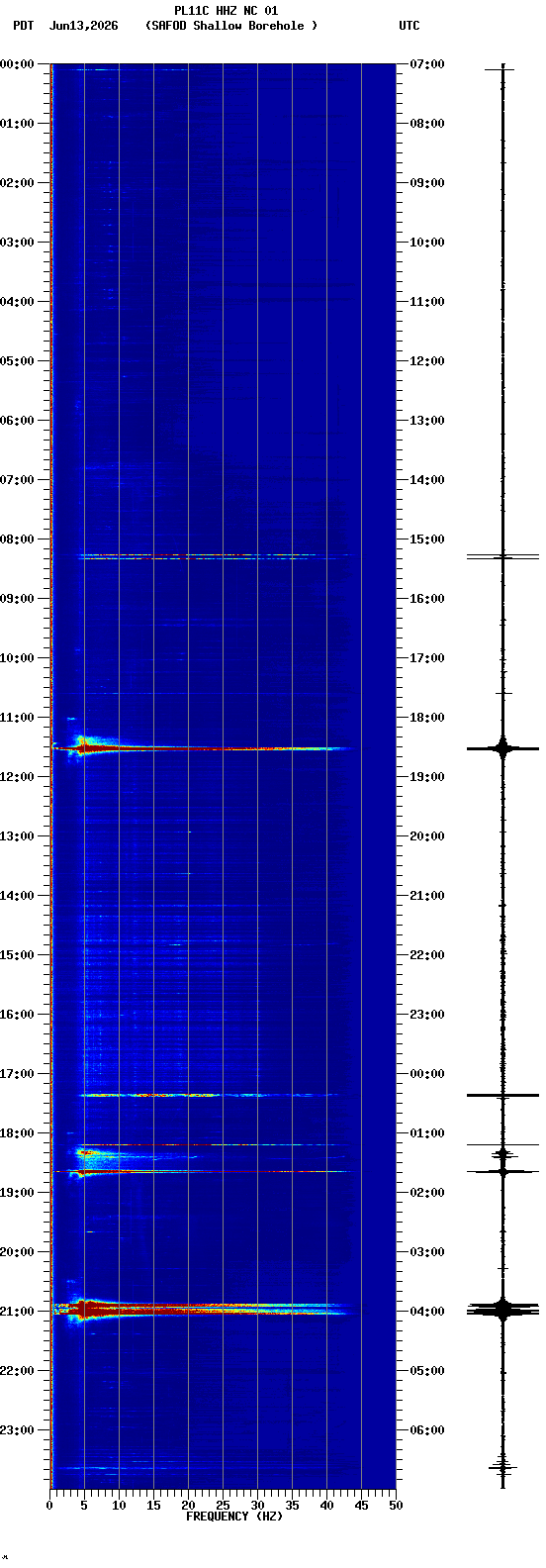This screenshot has height=1568, width=546.
Task: Click the 02:00 label on UTC axis
Action: click(426, 1193)
